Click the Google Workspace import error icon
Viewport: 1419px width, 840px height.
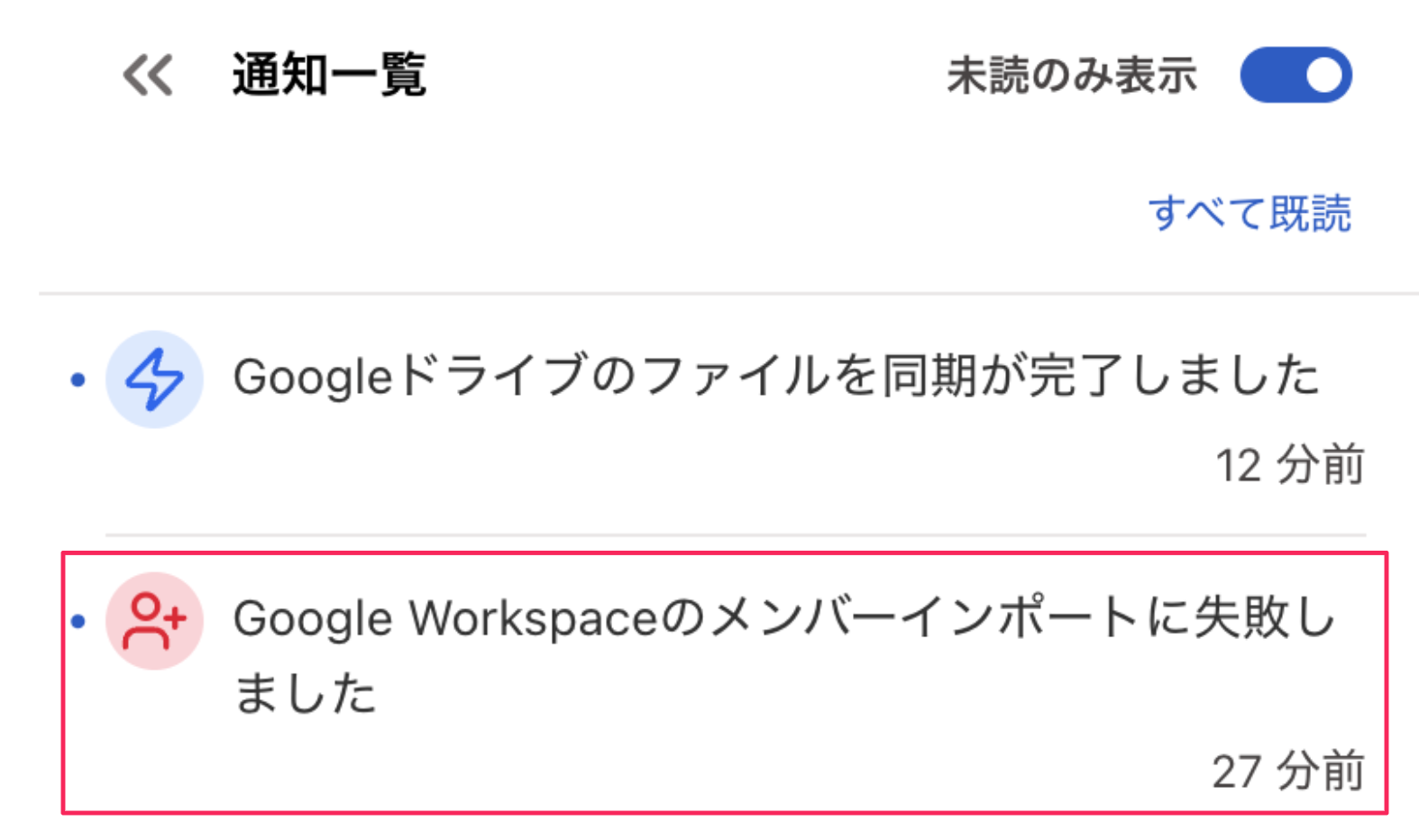(153, 620)
